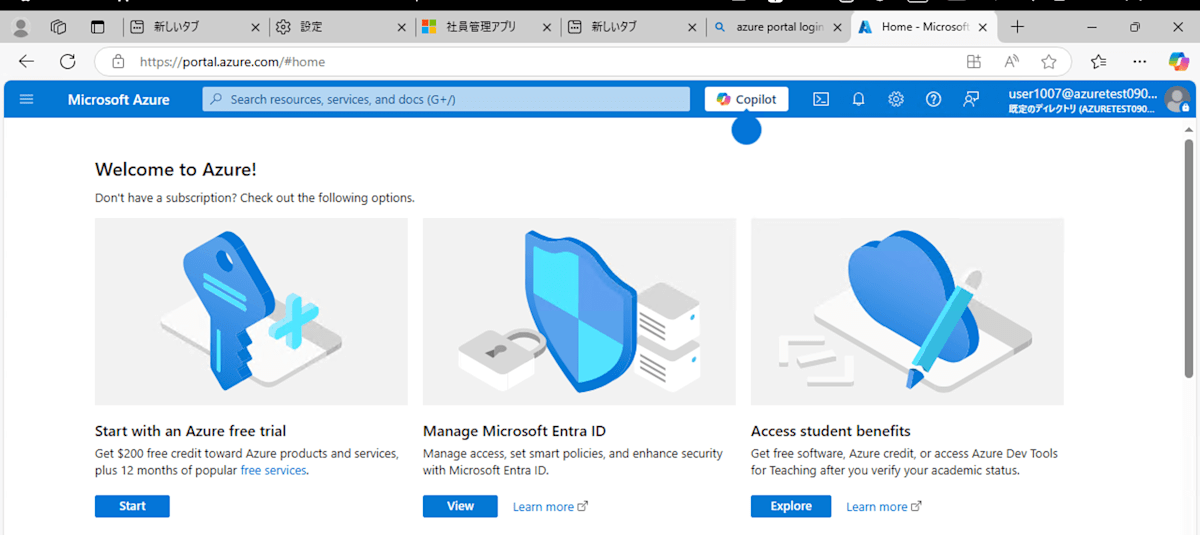Open the workspaces icon
Image resolution: width=1200 pixels, height=535 pixels.
pyautogui.click(x=58, y=27)
